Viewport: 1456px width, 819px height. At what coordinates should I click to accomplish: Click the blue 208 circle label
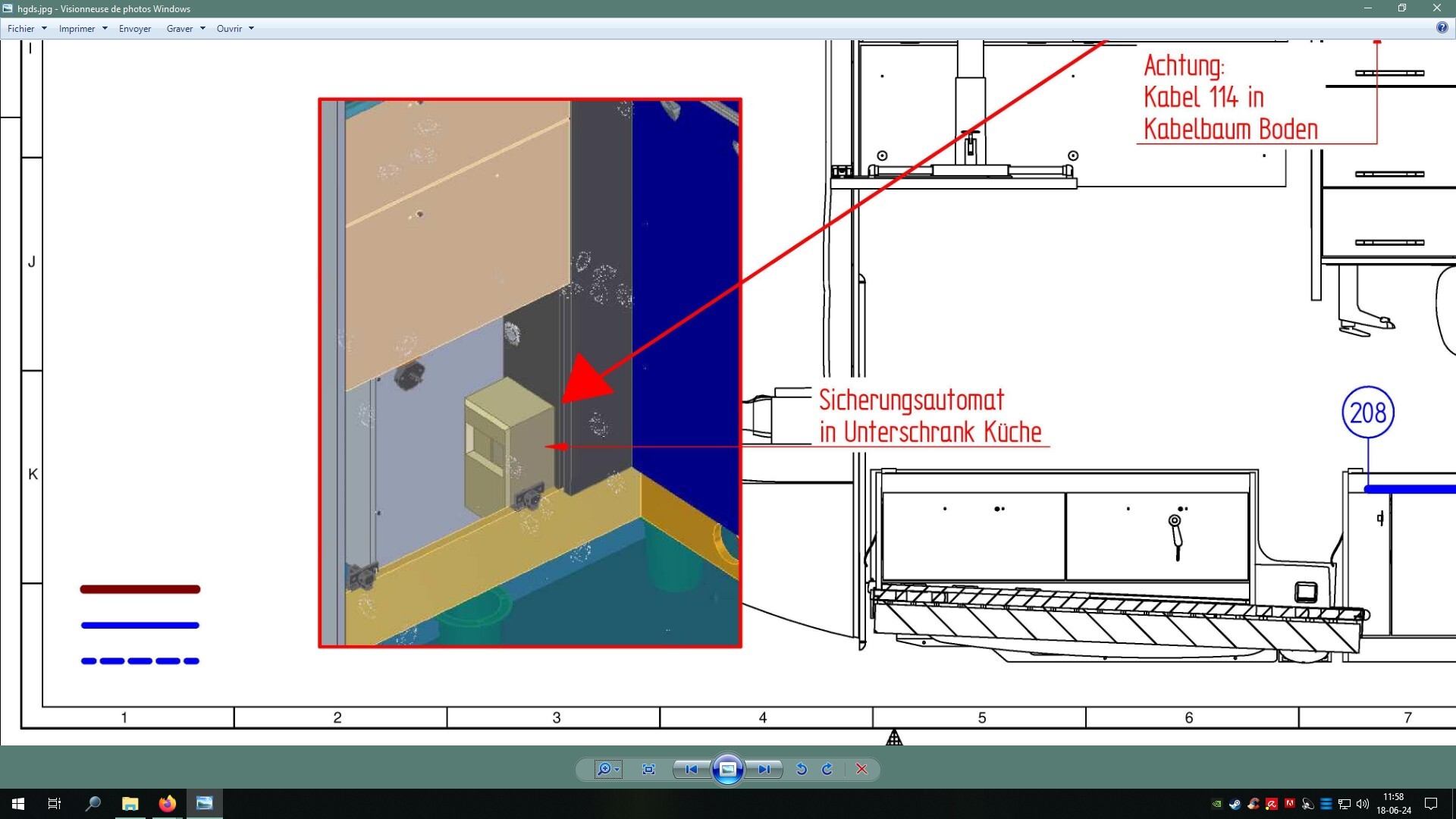1368,413
